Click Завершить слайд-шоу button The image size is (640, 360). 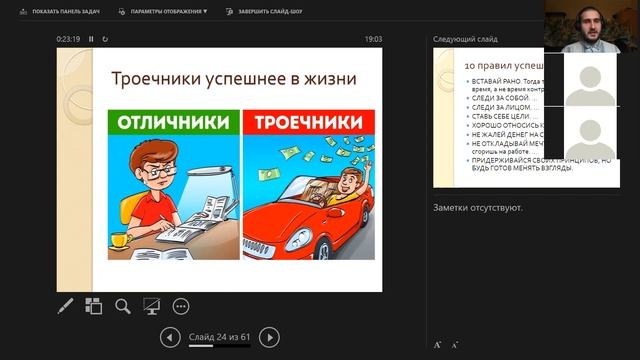[264, 11]
